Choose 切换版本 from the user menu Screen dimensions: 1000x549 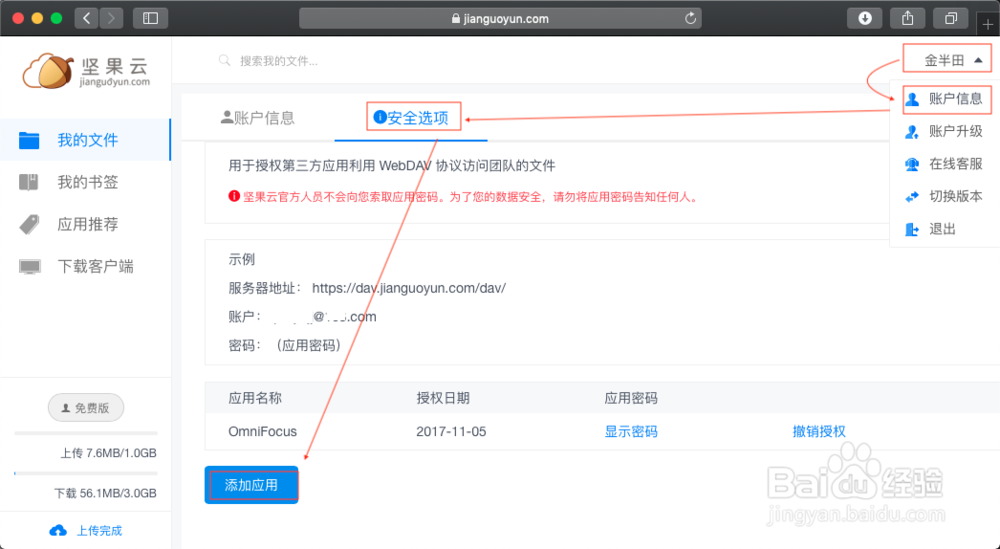click(x=945, y=196)
